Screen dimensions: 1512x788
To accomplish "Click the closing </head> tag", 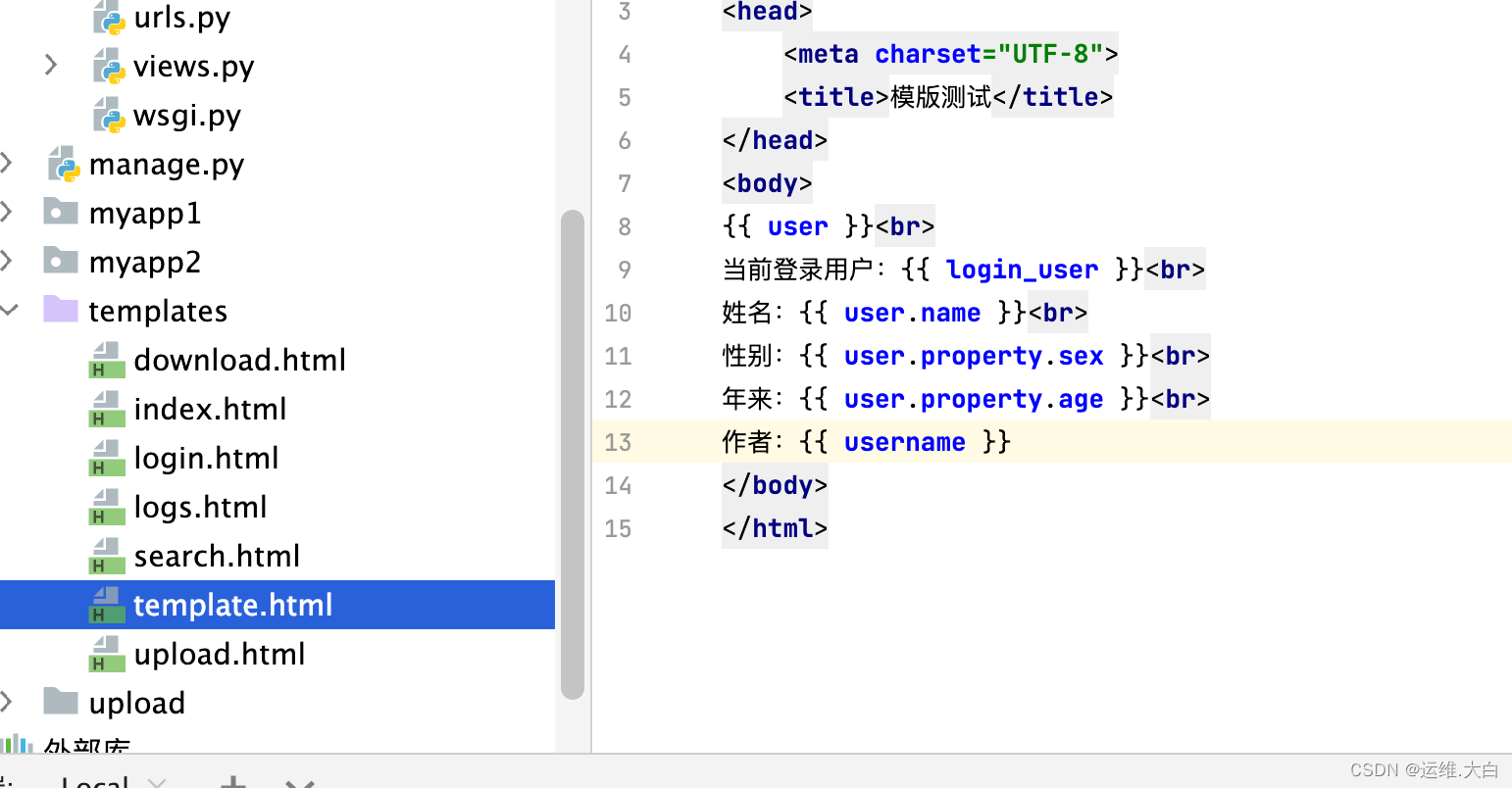I will [775, 140].
